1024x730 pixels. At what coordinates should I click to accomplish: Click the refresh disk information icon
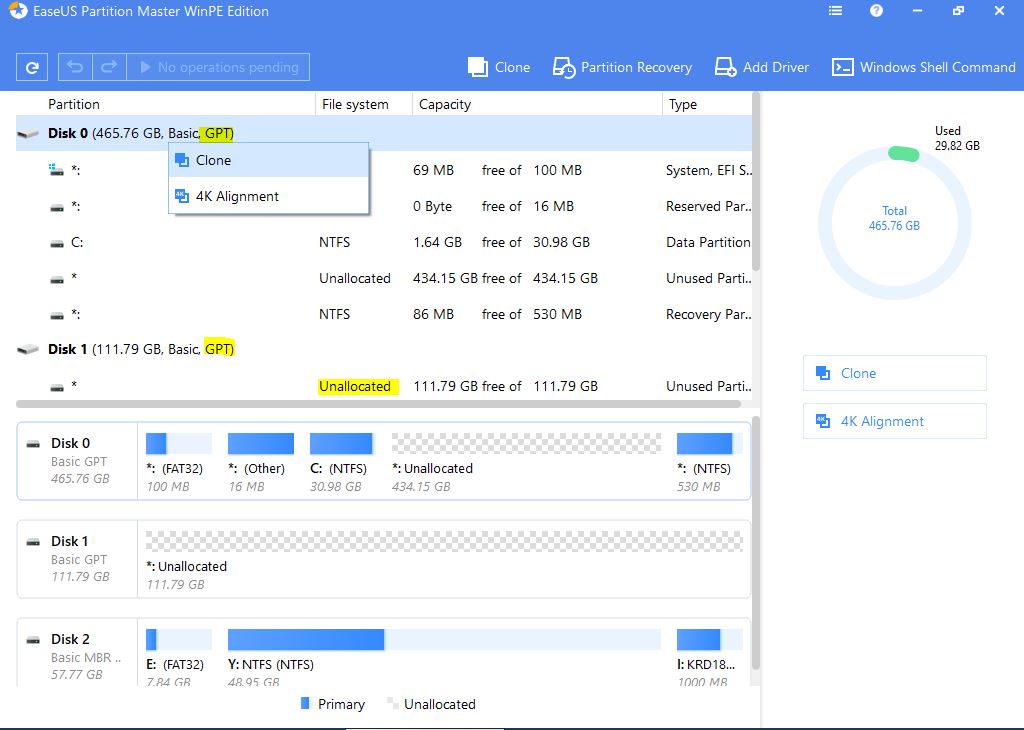click(x=32, y=67)
